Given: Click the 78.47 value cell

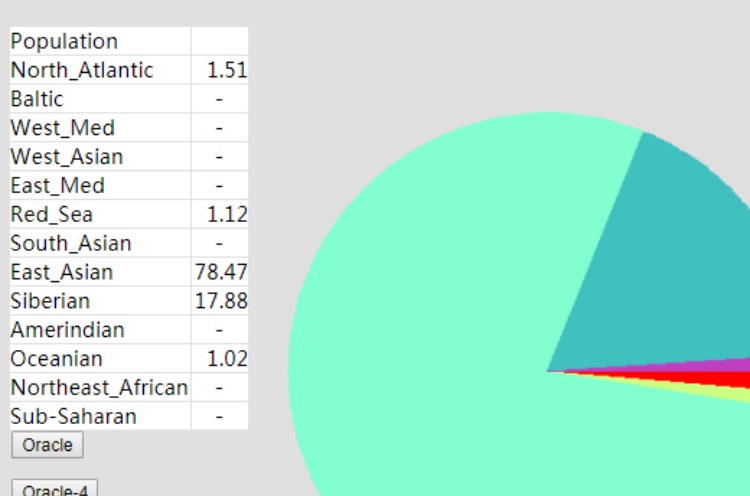Looking at the screenshot, I should pyautogui.click(x=220, y=272).
